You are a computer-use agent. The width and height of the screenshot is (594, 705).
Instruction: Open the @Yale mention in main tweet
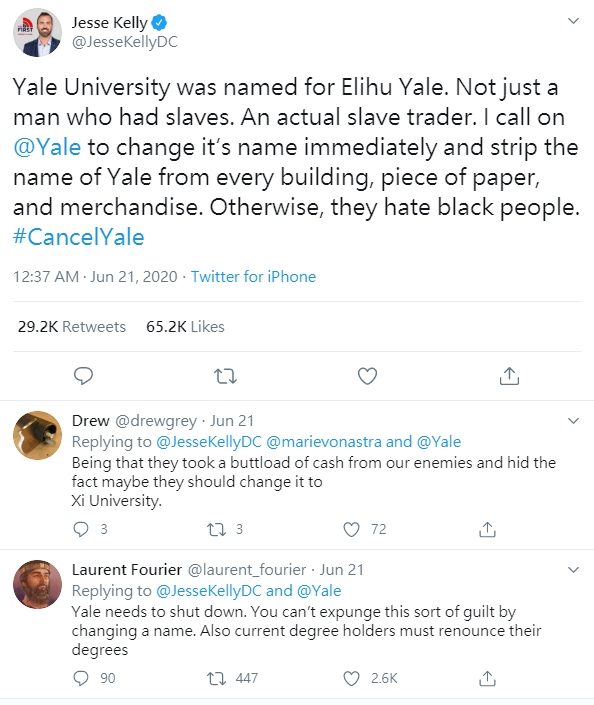point(47,147)
